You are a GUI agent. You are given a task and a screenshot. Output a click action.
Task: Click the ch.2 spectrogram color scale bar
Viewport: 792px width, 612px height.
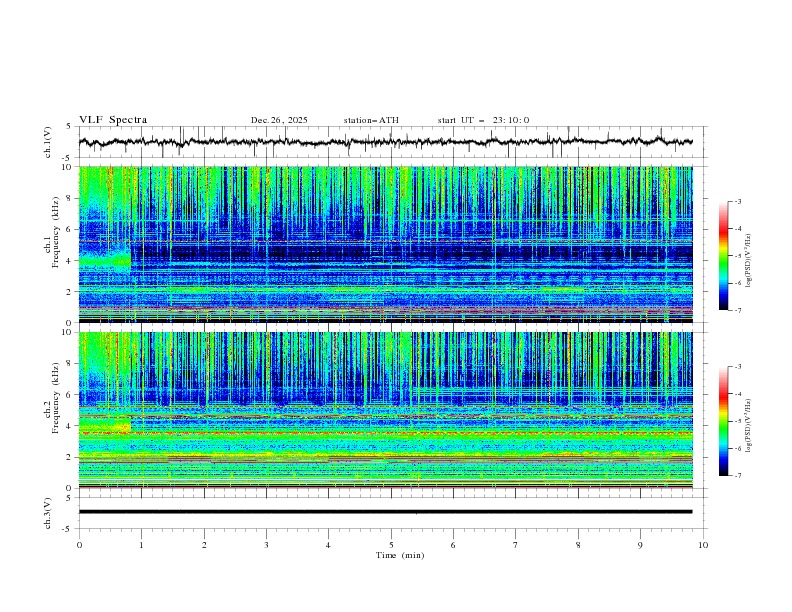coord(724,421)
